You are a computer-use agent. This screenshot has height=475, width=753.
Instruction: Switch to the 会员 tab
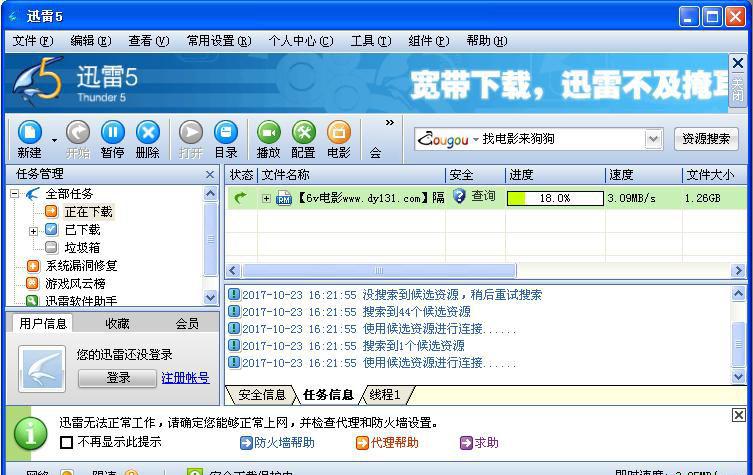tap(187, 324)
